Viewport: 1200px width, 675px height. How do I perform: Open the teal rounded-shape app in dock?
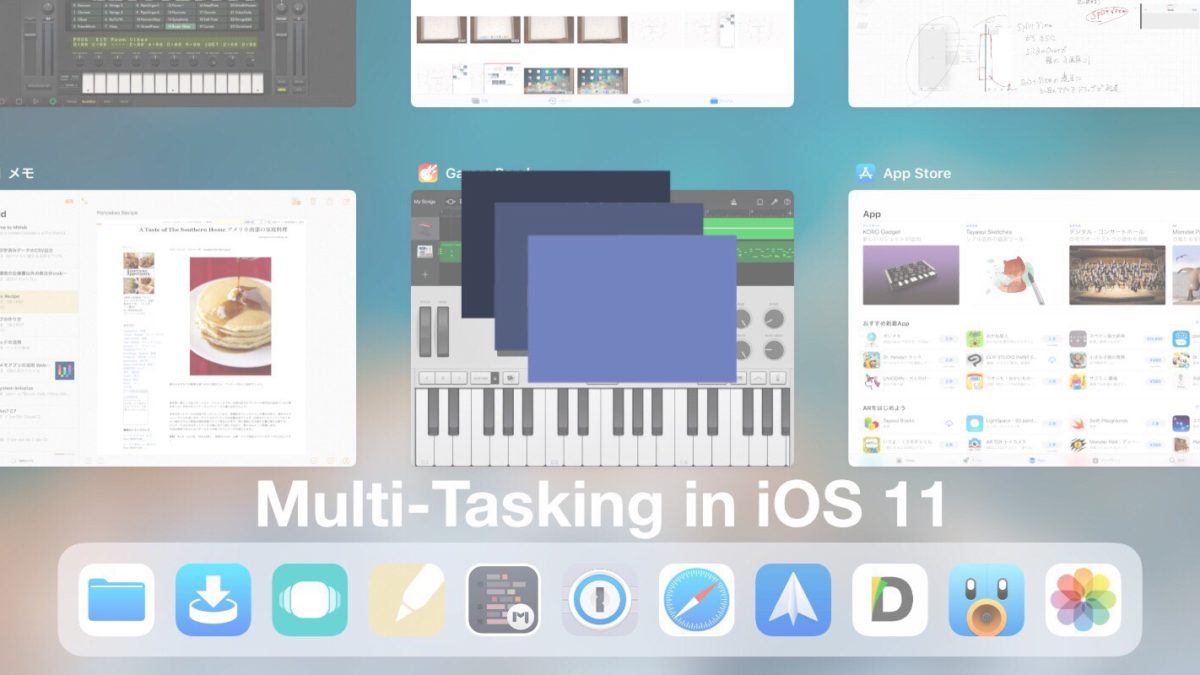310,600
